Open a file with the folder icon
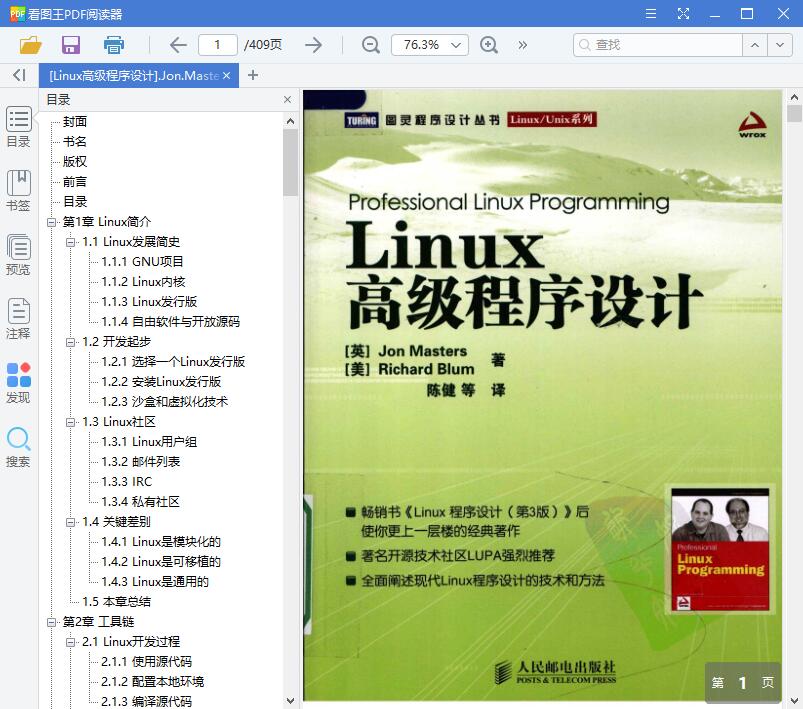The width and height of the screenshot is (803, 709). click(x=31, y=45)
